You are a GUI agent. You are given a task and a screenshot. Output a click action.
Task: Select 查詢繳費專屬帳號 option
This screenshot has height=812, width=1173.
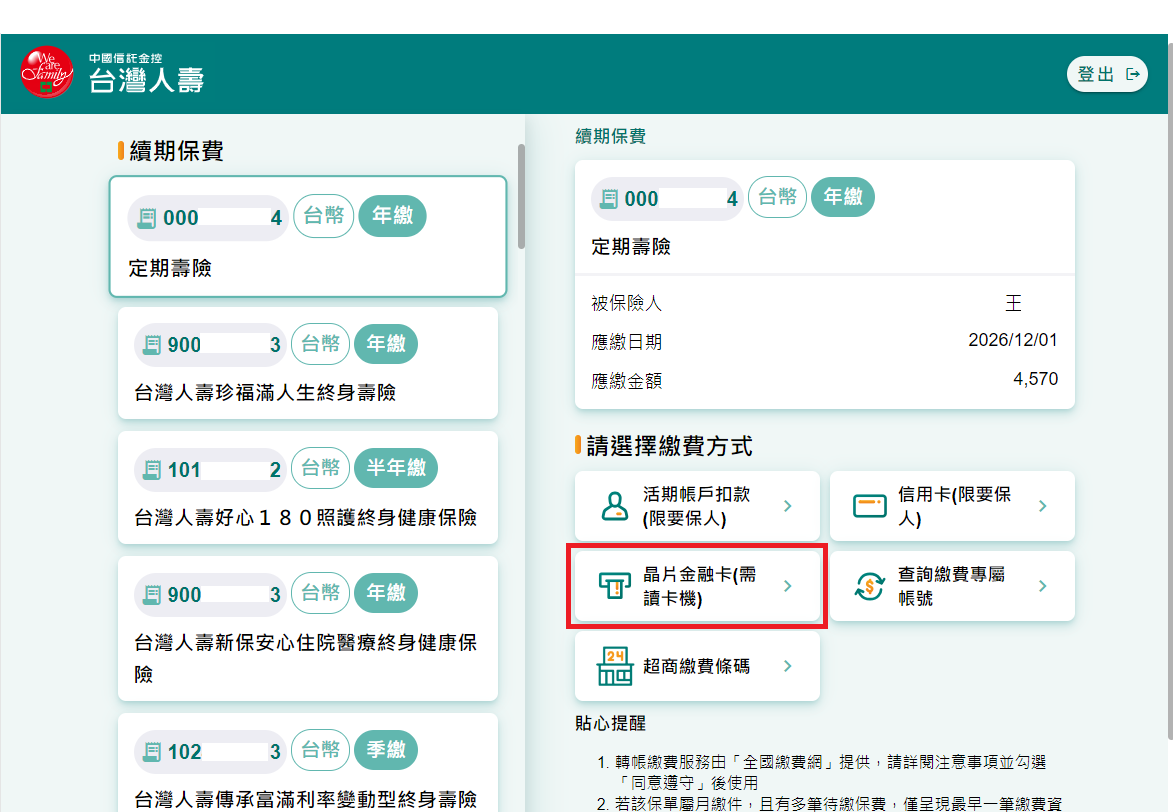pyautogui.click(x=952, y=586)
